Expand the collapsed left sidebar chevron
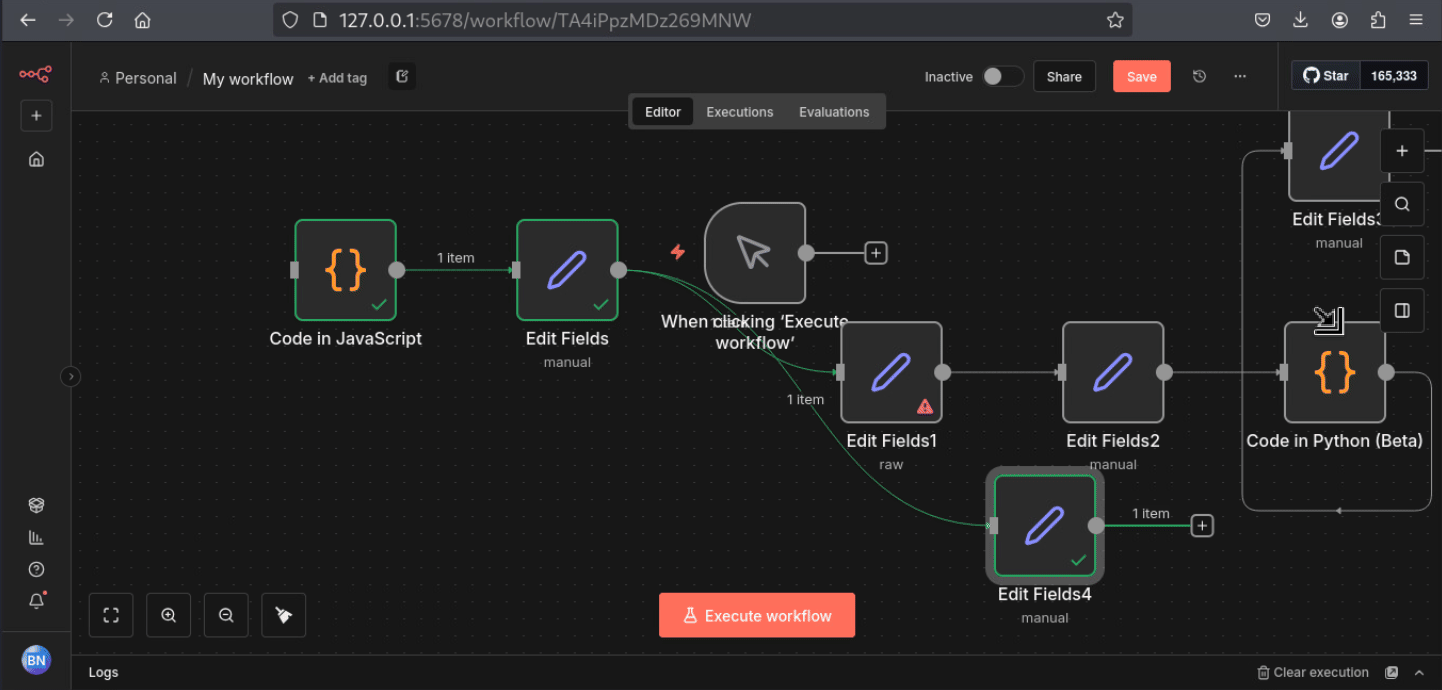 point(70,376)
